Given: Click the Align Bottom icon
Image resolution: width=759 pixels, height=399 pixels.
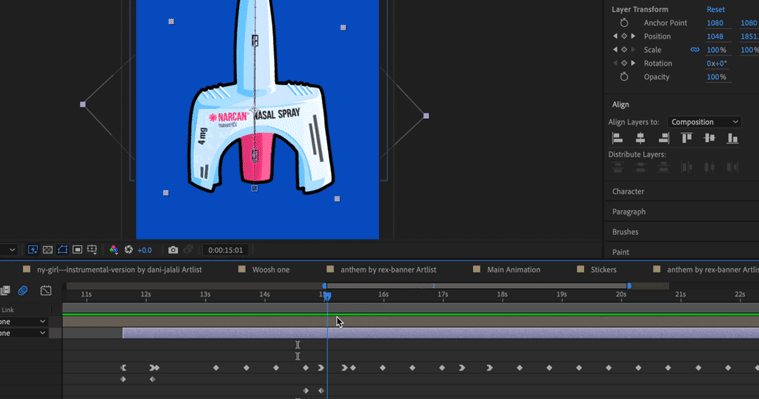Looking at the screenshot, I should (732, 138).
